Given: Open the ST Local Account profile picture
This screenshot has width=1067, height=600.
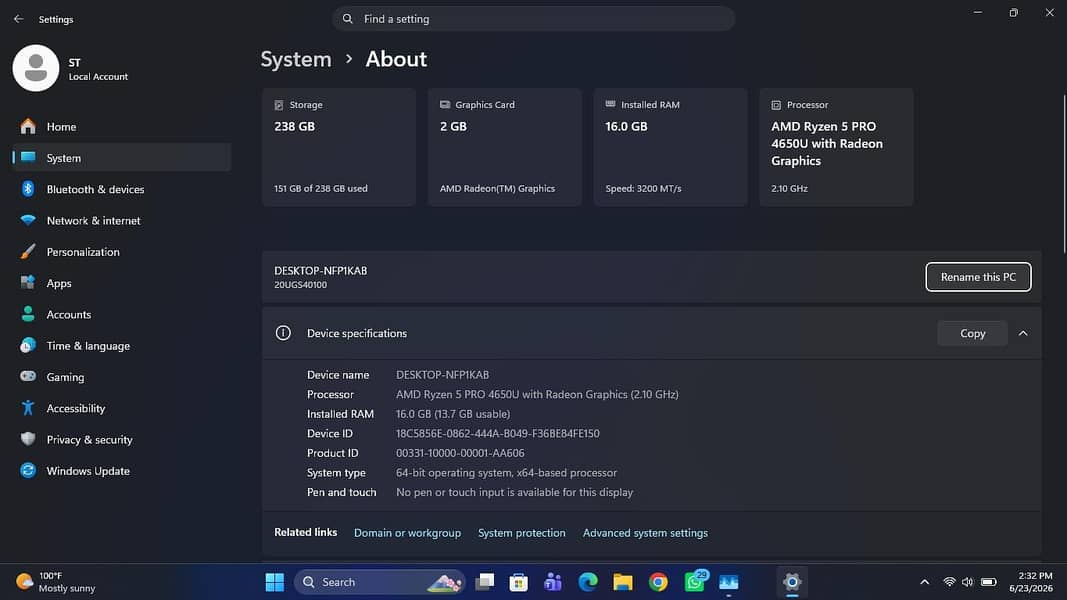Looking at the screenshot, I should 36,68.
